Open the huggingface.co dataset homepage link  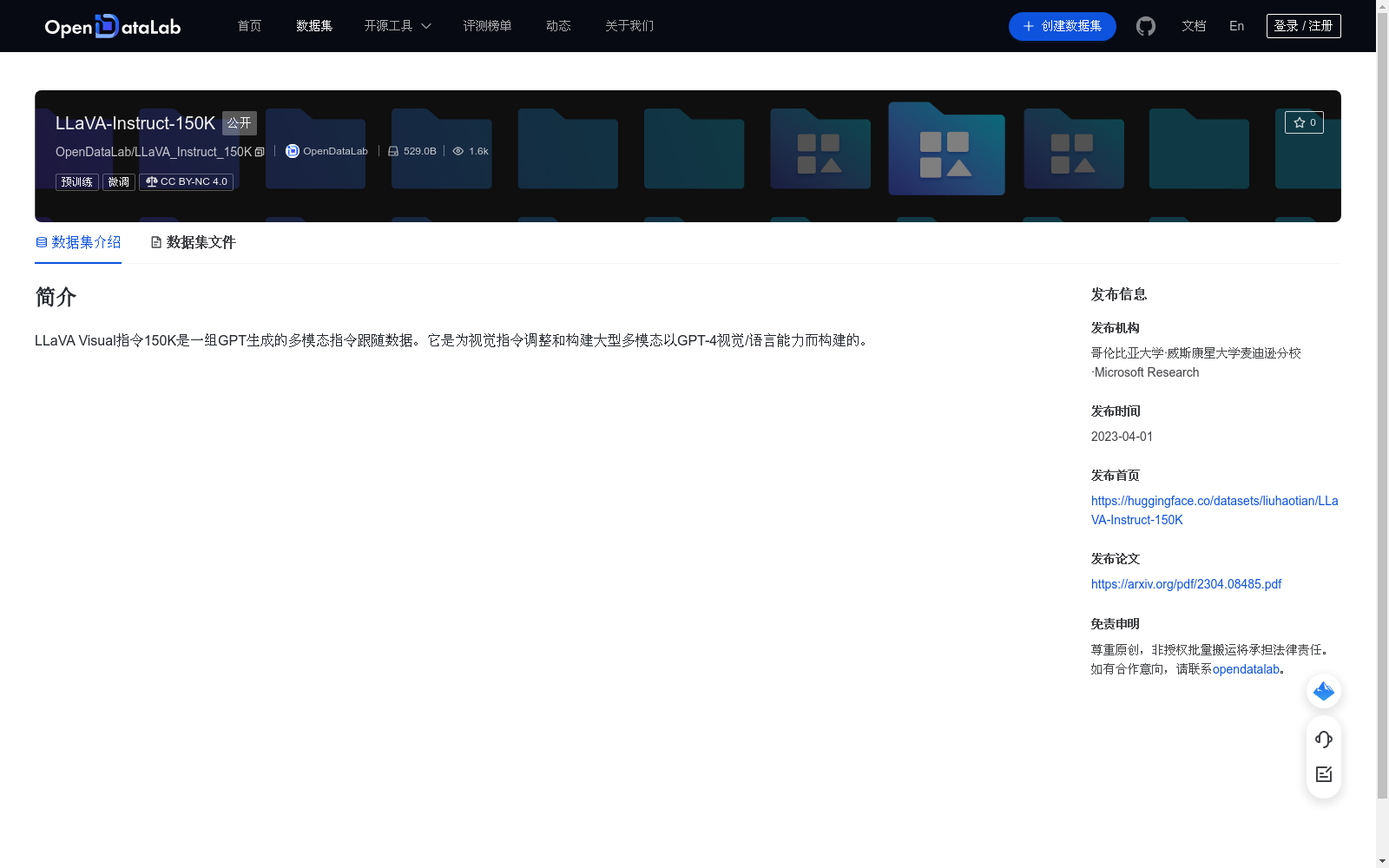(1215, 510)
